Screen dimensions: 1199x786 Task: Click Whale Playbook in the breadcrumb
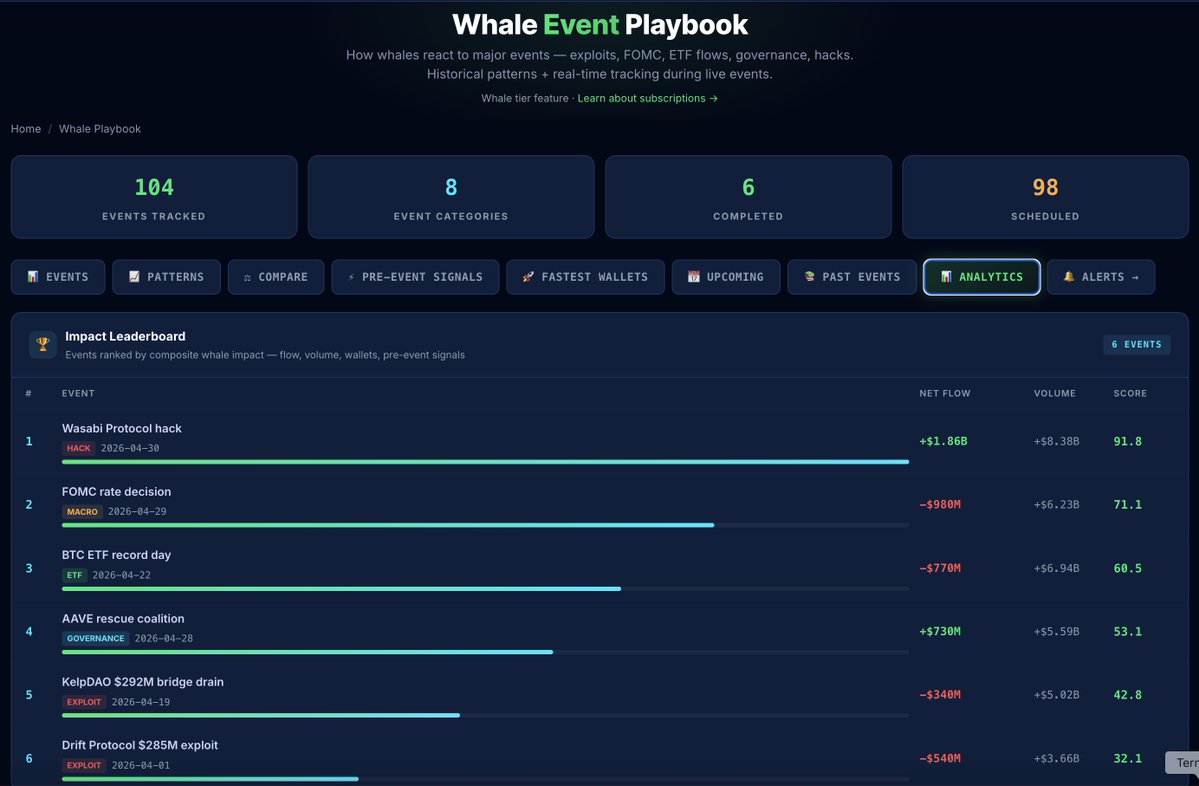[100, 128]
